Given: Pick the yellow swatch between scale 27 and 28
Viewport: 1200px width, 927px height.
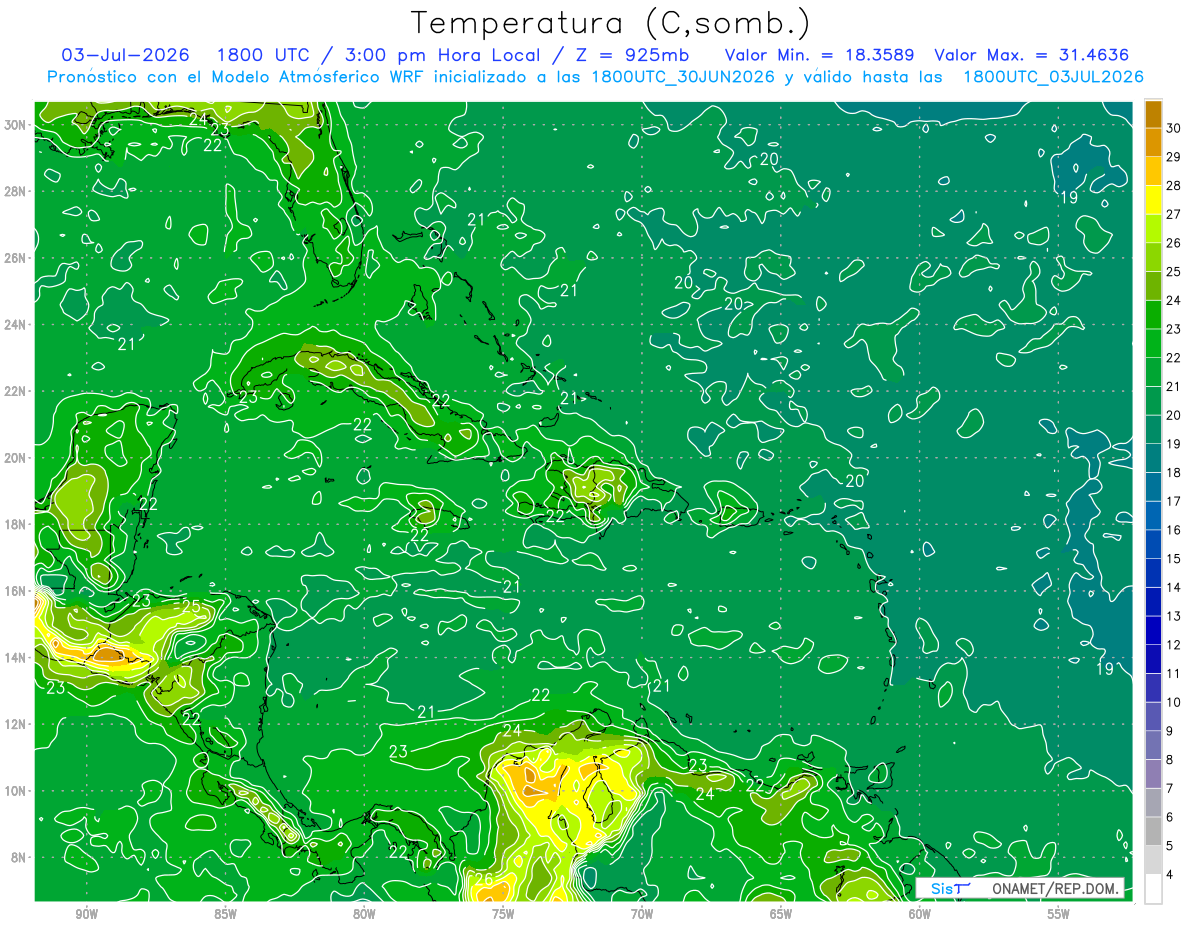Looking at the screenshot, I should coord(1153,200).
